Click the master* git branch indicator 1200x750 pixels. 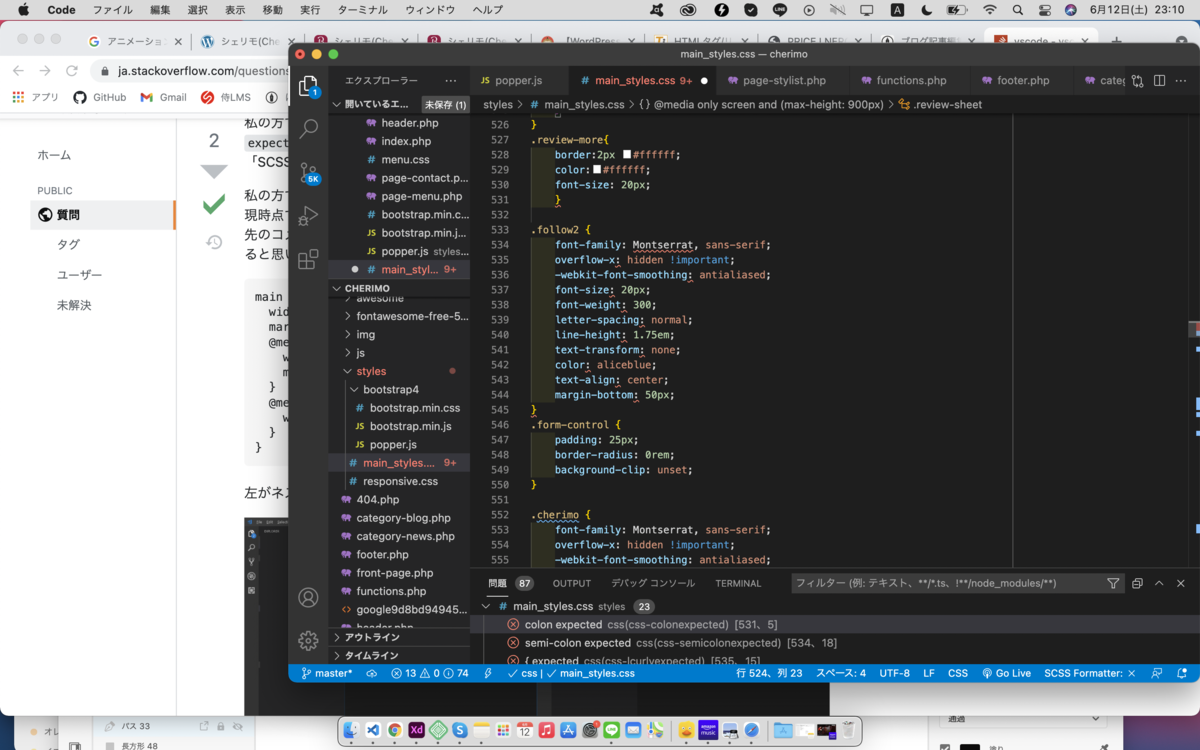[x=327, y=673]
